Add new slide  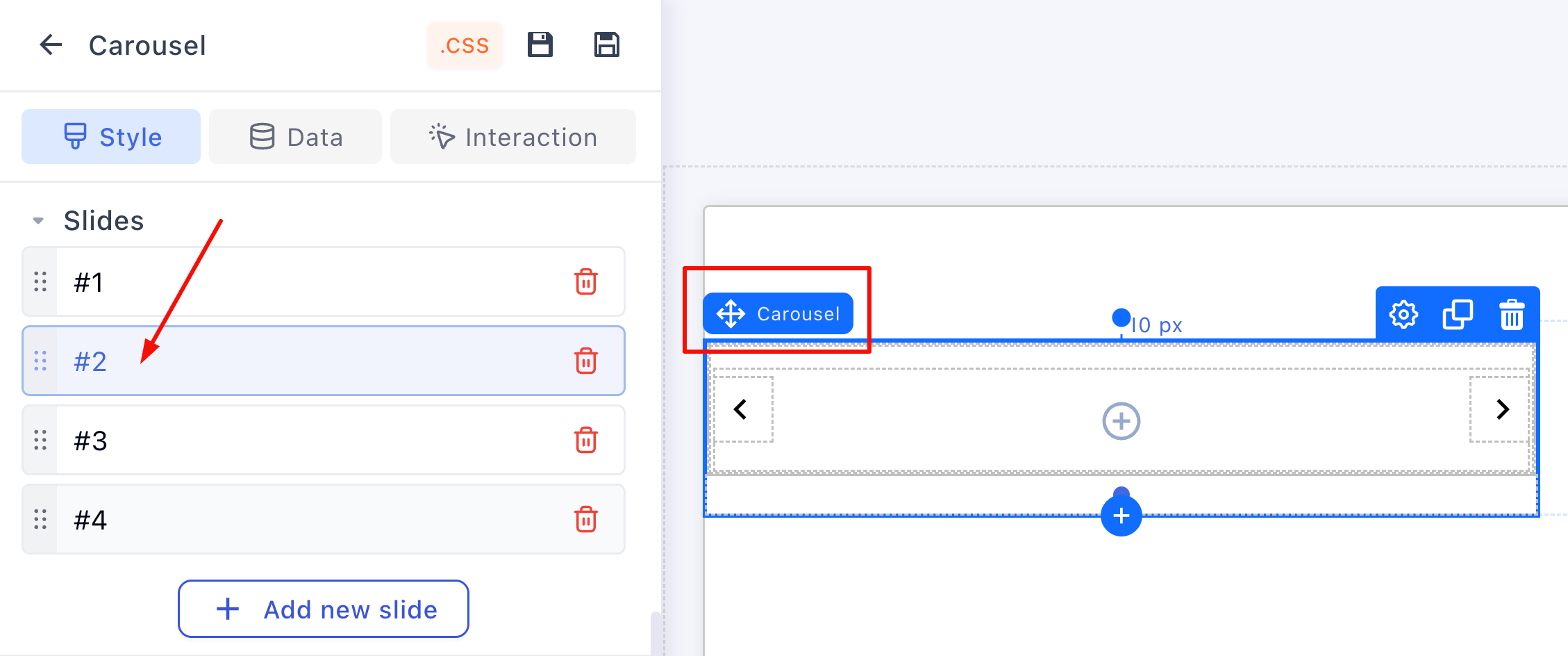tap(324, 609)
